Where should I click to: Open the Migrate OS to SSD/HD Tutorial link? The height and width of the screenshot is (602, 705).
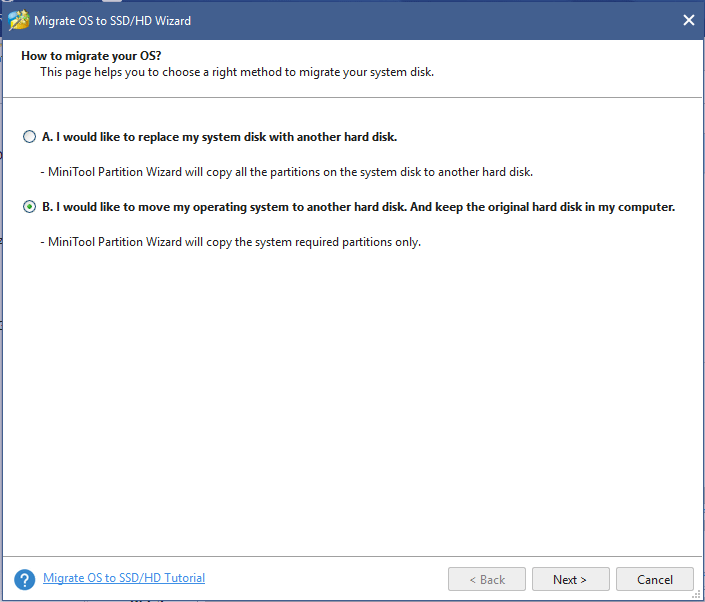(x=124, y=578)
